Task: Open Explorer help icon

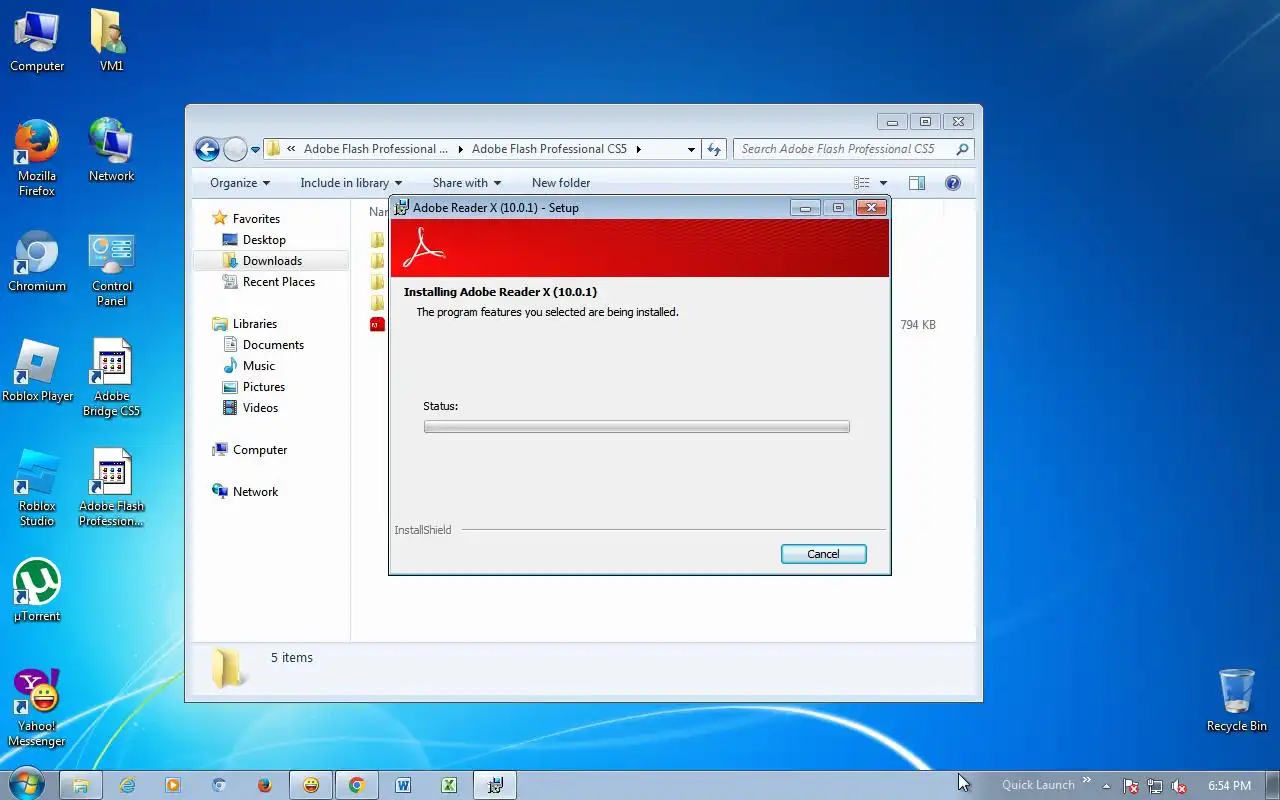Action: 953,183
